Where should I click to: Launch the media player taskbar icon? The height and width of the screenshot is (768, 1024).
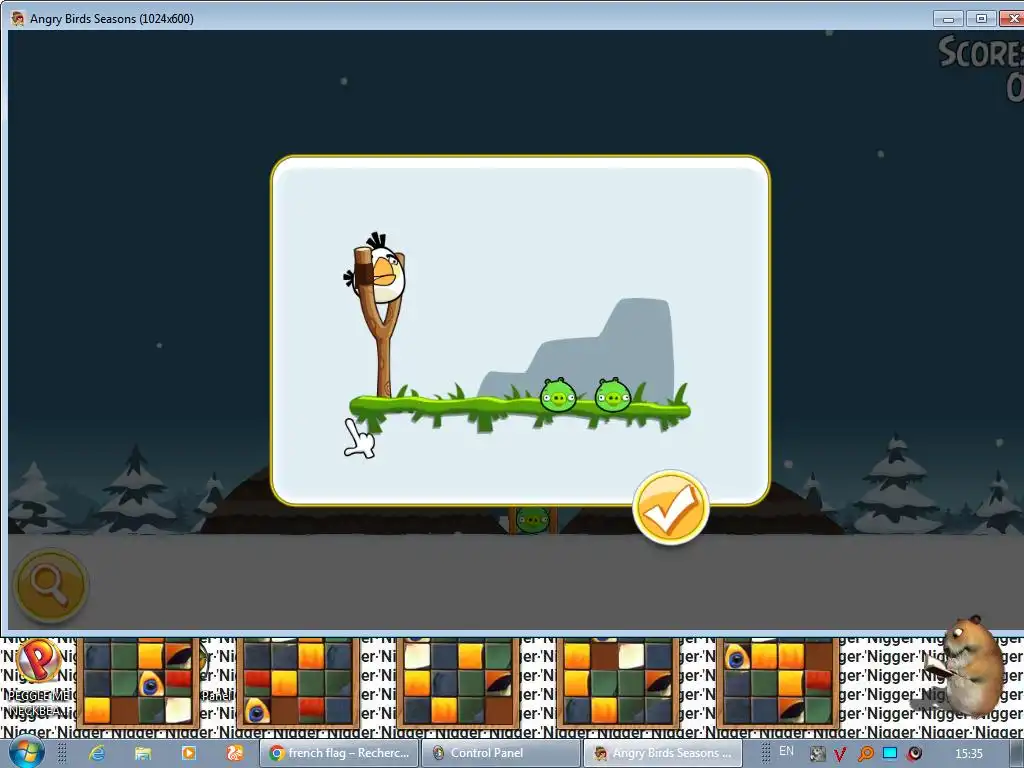coord(189,753)
